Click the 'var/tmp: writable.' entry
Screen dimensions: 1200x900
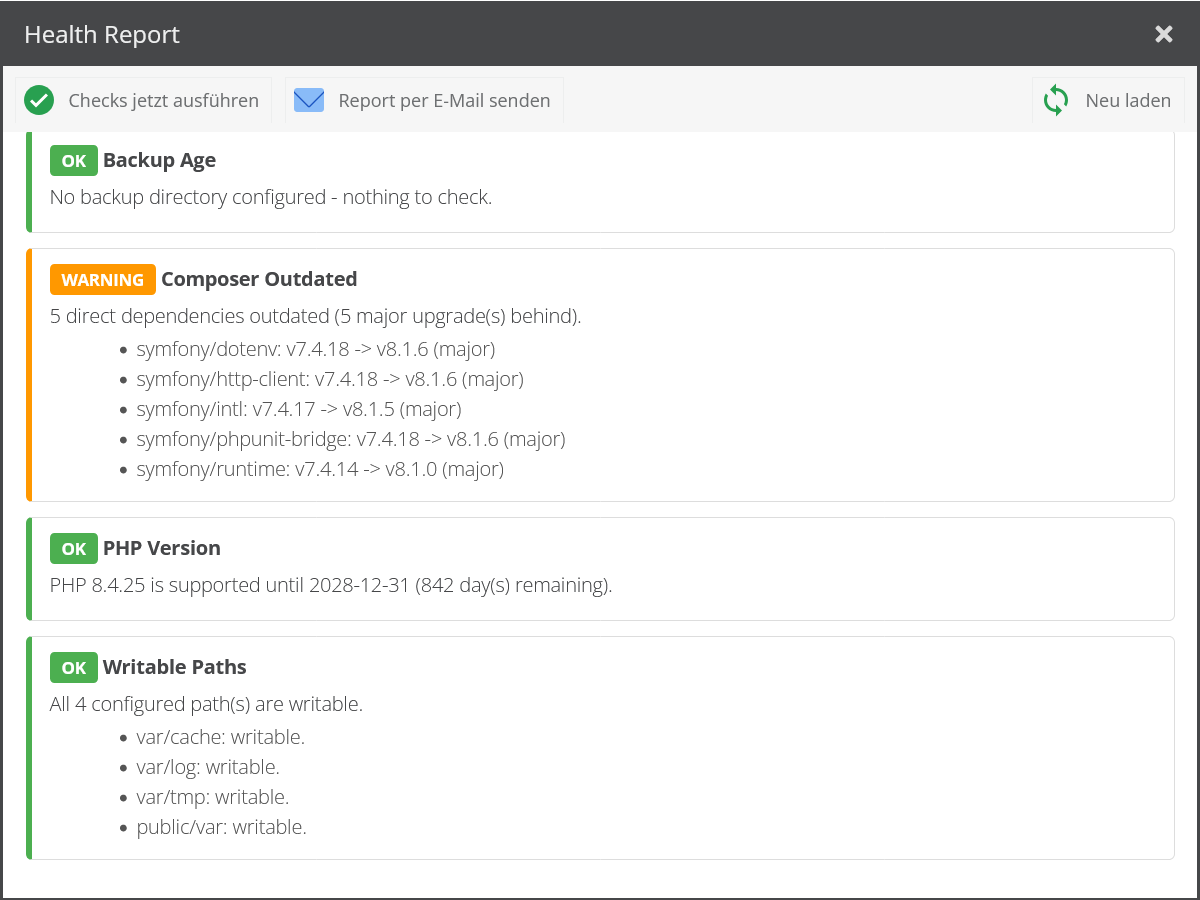point(213,797)
